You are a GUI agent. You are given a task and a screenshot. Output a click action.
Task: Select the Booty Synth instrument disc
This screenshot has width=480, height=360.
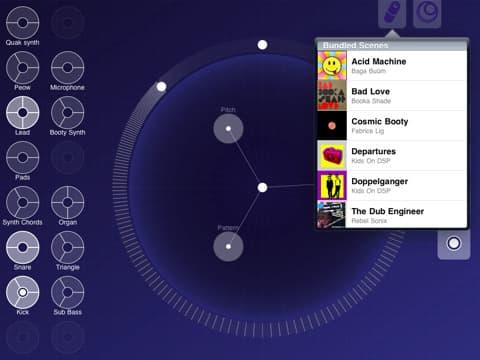[x=68, y=113]
